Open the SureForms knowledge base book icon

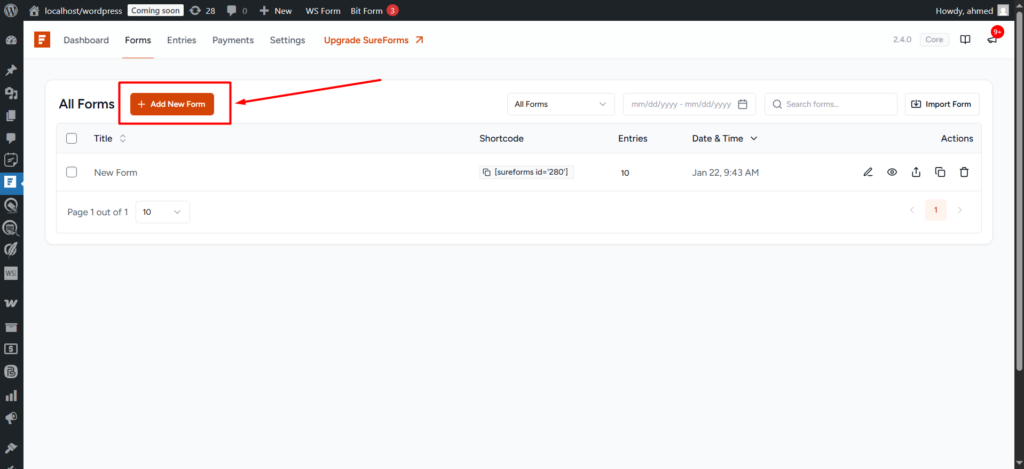pyautogui.click(x=965, y=40)
